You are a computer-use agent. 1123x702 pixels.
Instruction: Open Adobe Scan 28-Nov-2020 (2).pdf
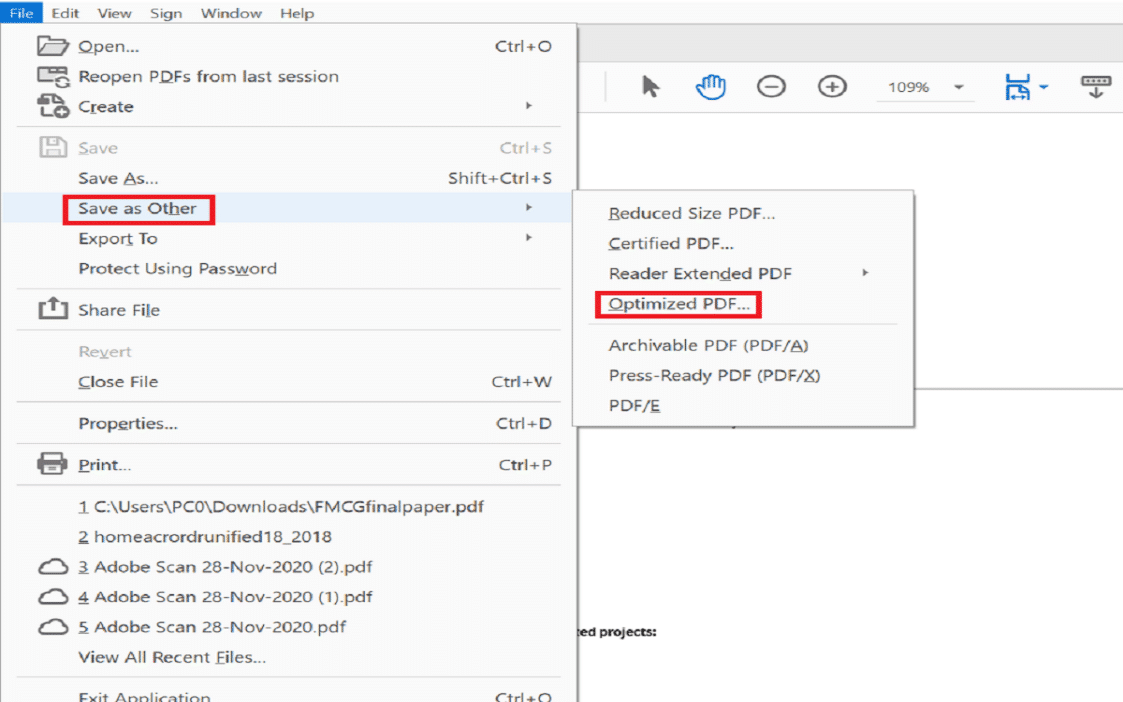[233, 567]
